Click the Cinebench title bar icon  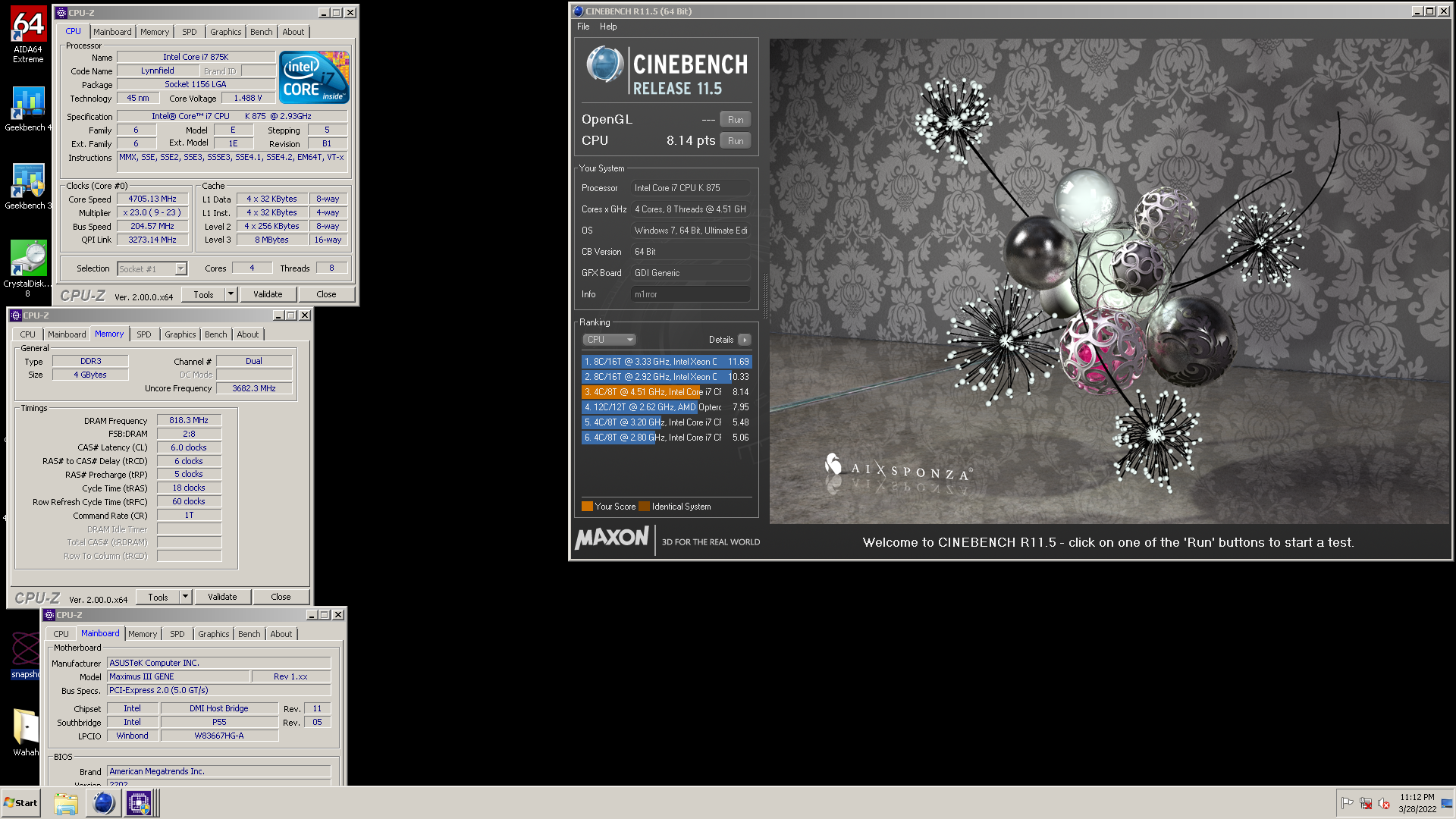(578, 11)
